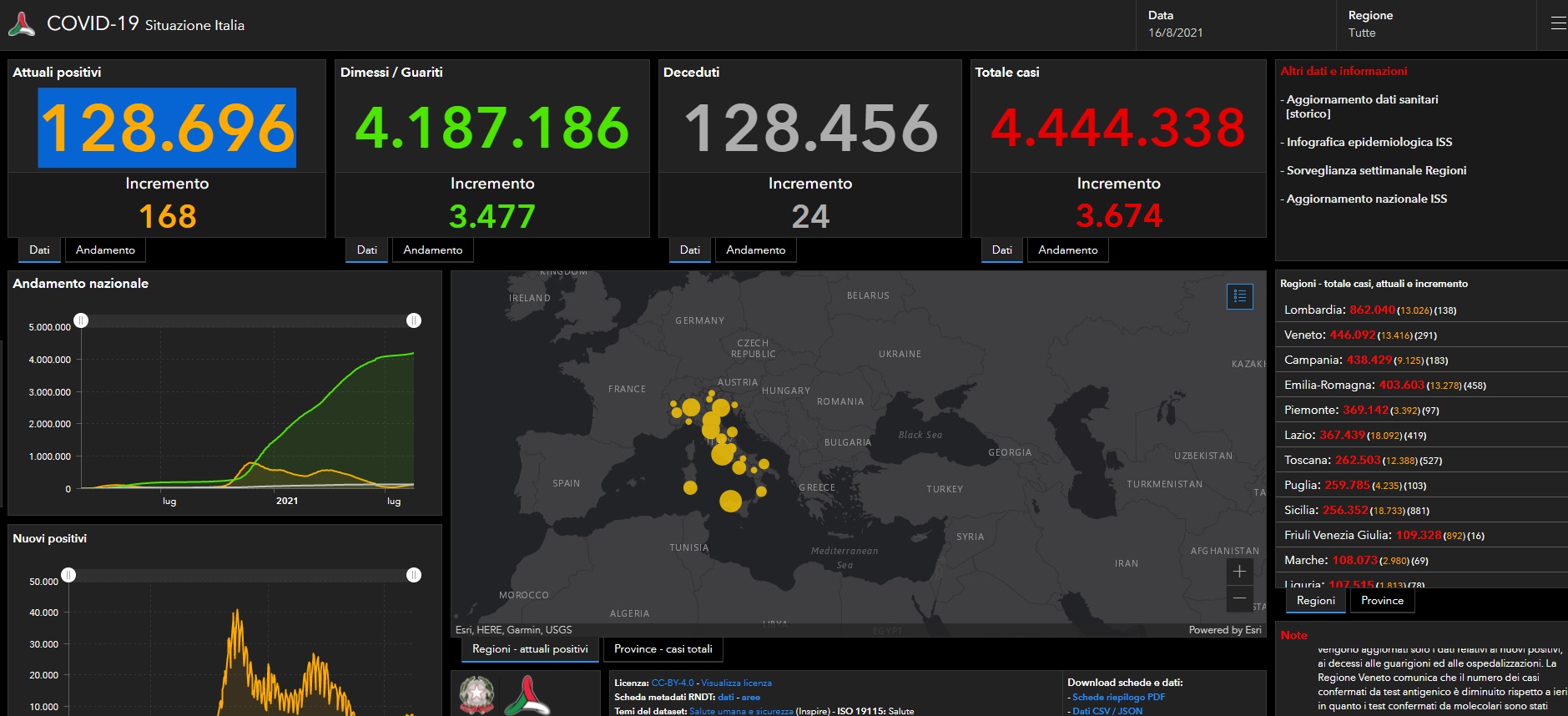Show the Province list tab
Screen dimensions: 1568x716
pos(1382,601)
